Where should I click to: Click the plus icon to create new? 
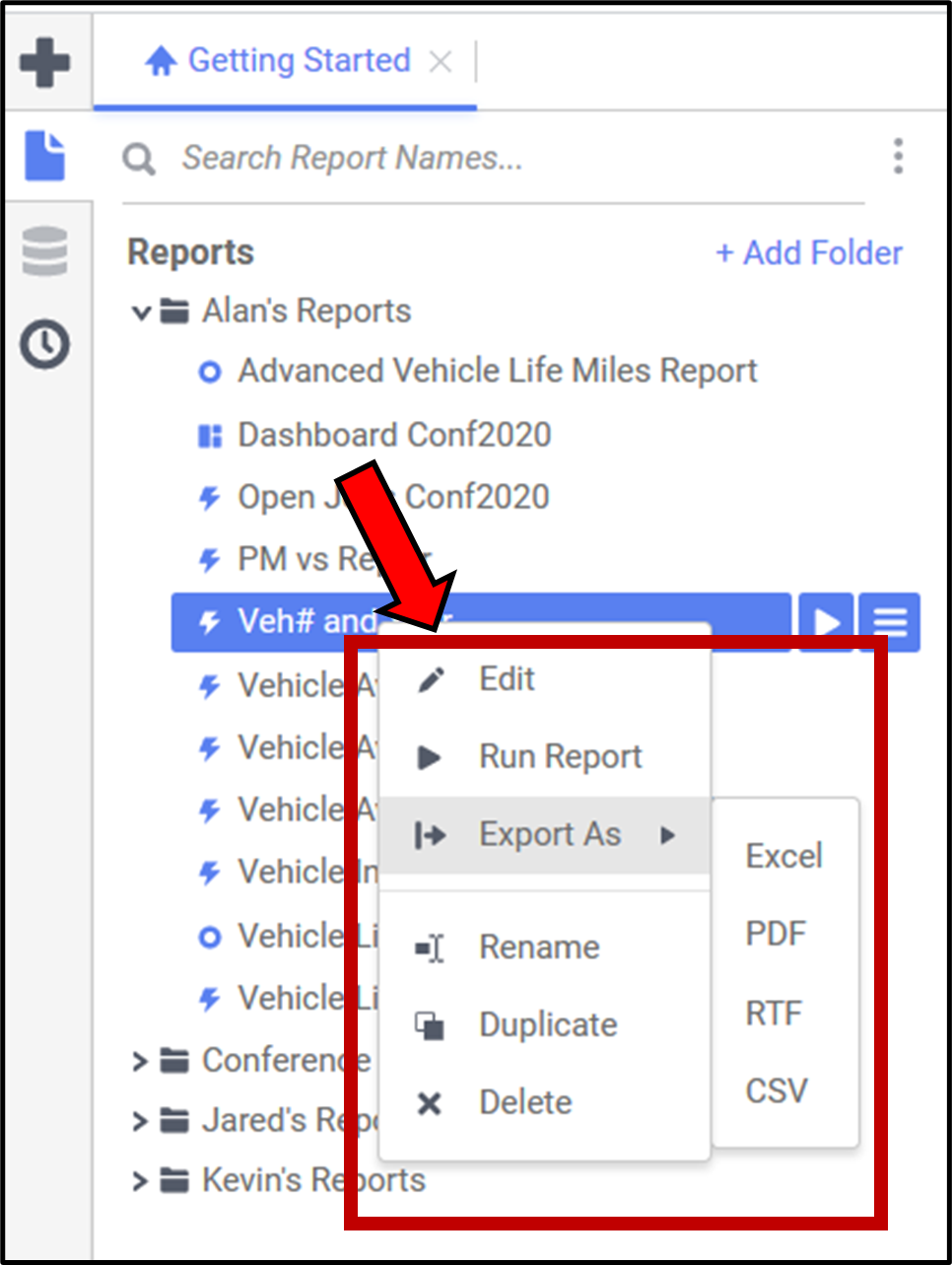(x=45, y=62)
